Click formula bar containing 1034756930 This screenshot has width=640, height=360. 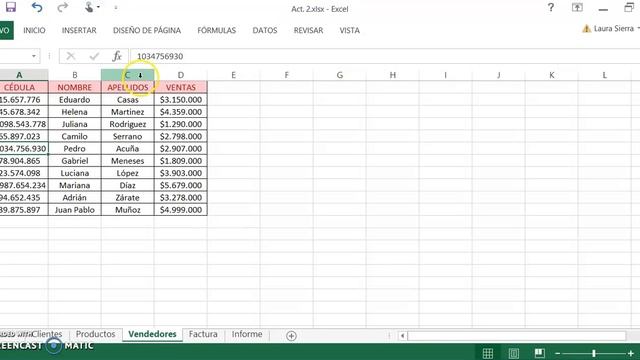384,56
